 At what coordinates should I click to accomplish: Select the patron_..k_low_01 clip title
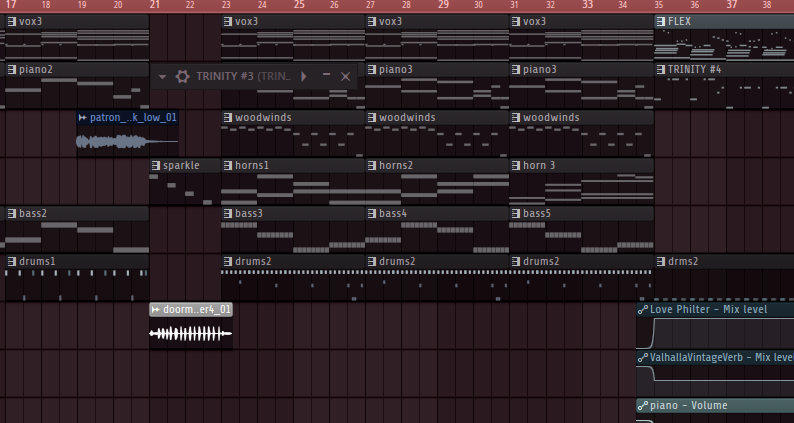coord(133,118)
